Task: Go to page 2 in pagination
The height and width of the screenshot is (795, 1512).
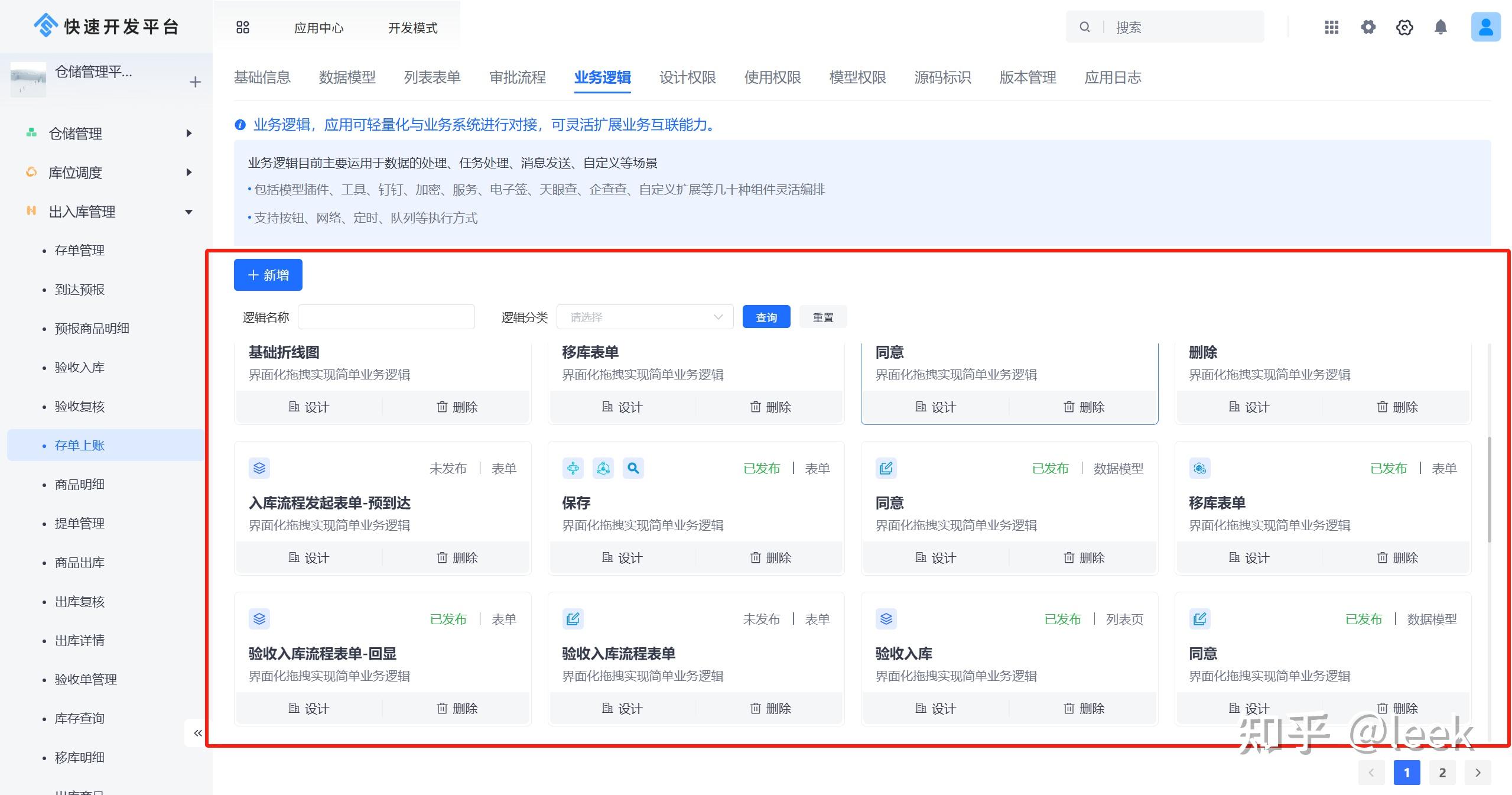Action: tap(1442, 773)
